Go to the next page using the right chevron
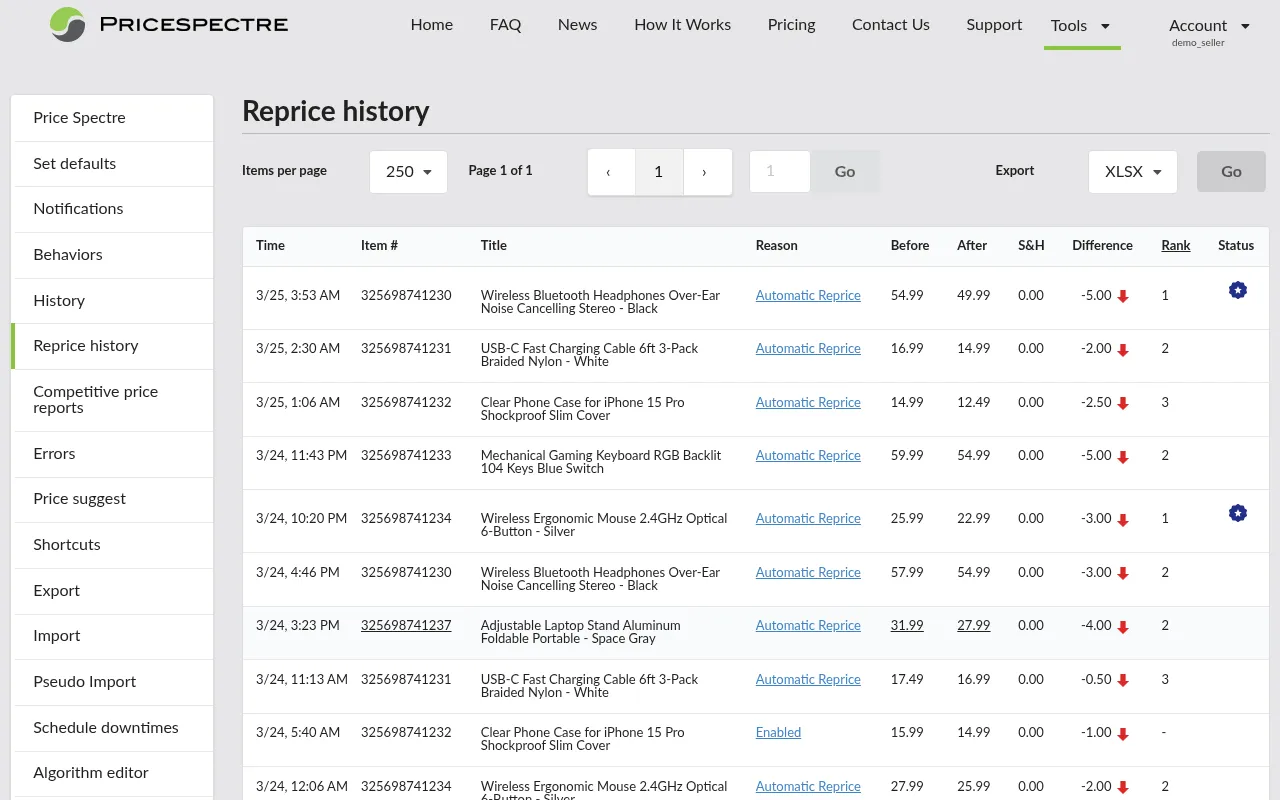Screen dimensions: 1280x800 pyautogui.click(x=707, y=171)
